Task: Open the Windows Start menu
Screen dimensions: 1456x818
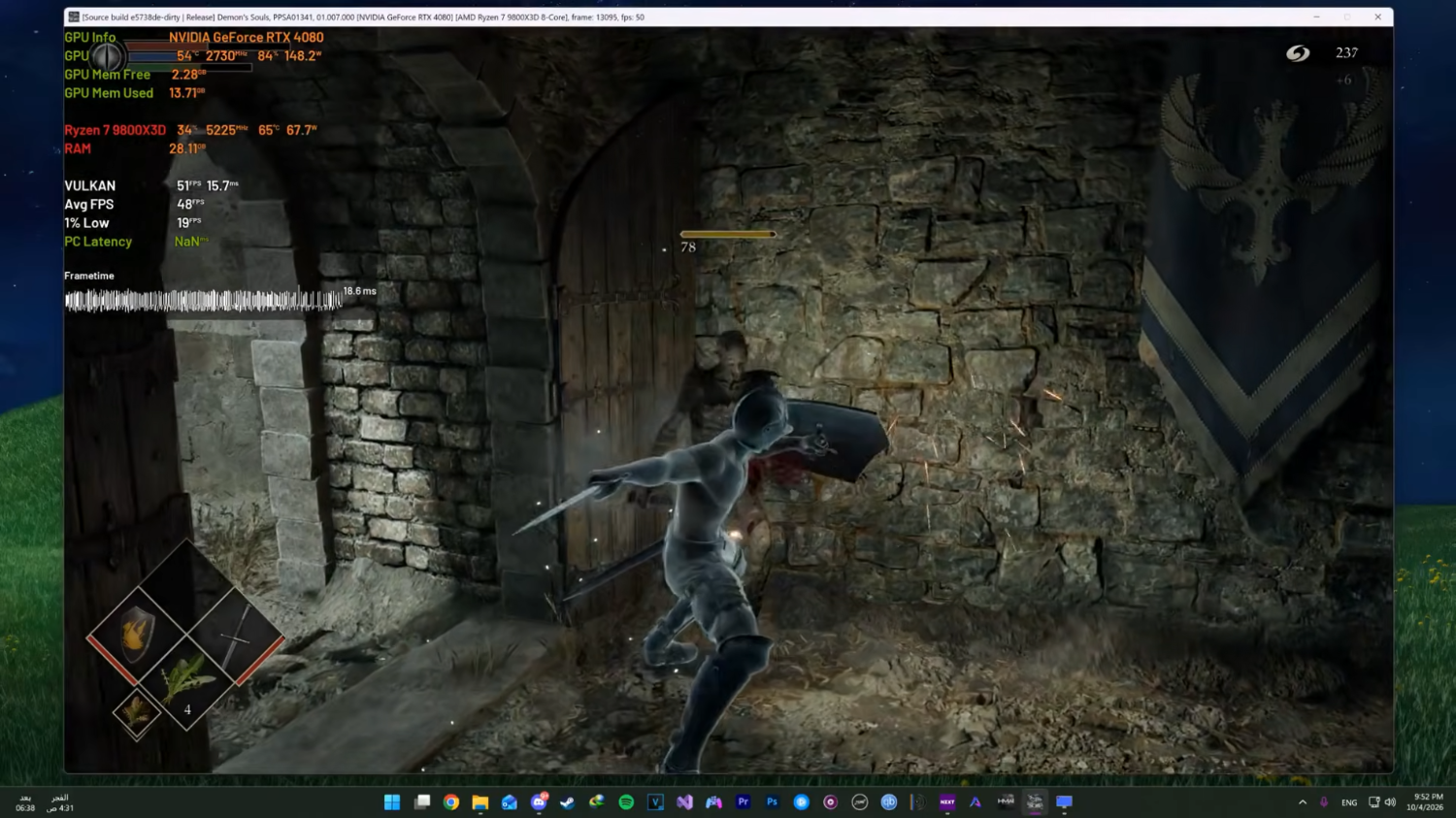Action: coord(392,802)
